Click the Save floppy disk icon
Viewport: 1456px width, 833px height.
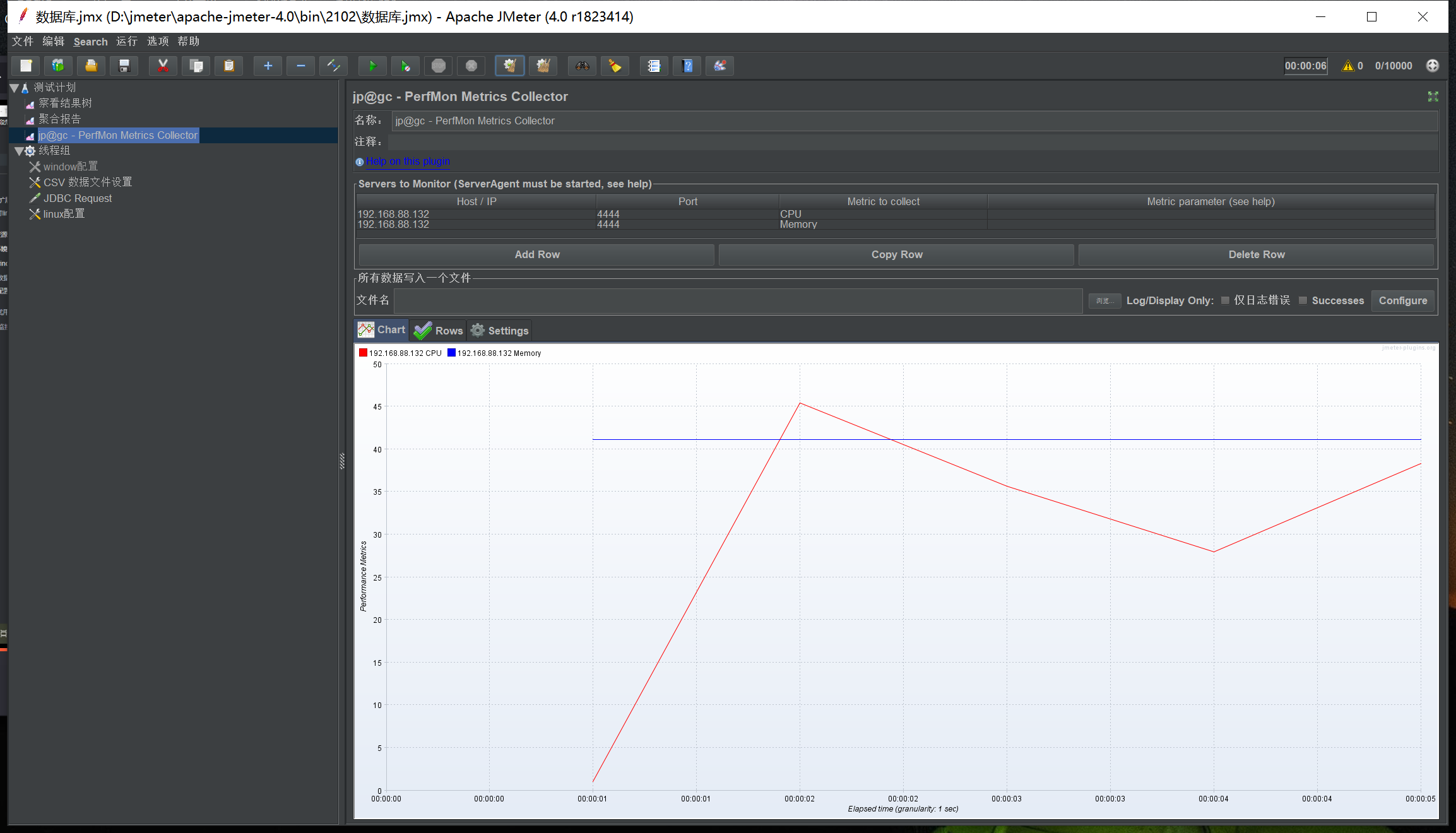coord(124,66)
